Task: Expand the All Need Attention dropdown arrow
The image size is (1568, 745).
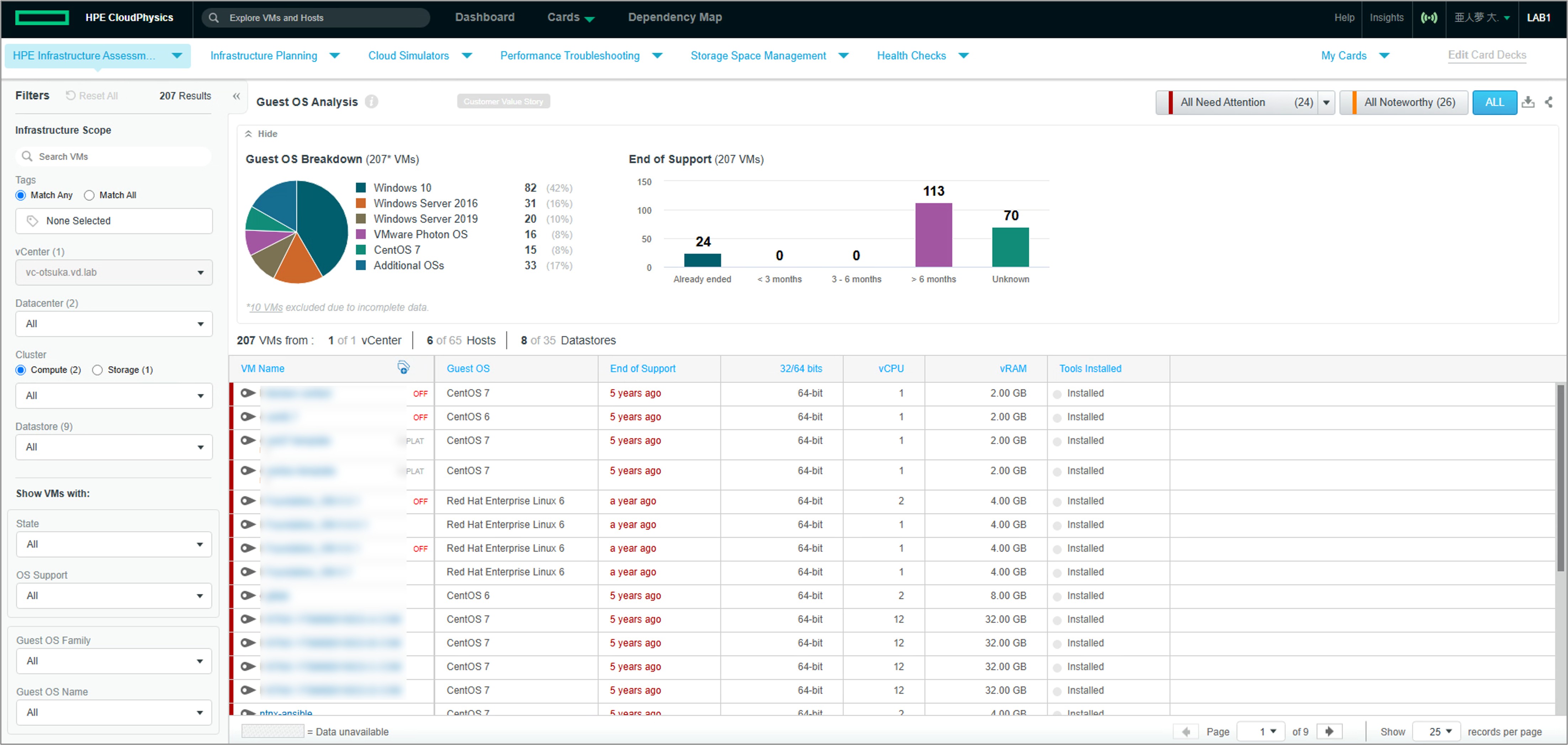Action: [1326, 102]
